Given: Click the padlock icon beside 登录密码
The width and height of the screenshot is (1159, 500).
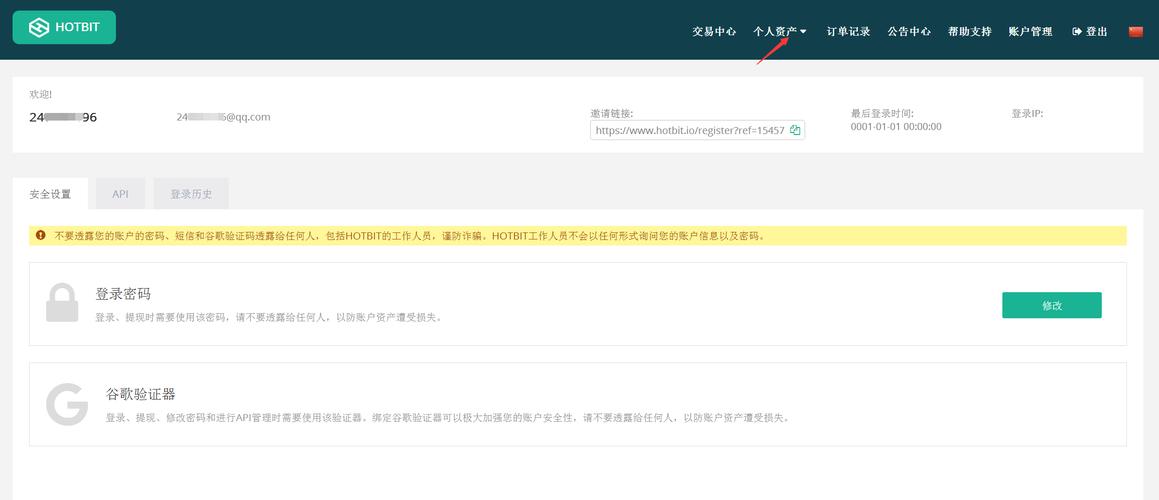Looking at the screenshot, I should click(62, 303).
